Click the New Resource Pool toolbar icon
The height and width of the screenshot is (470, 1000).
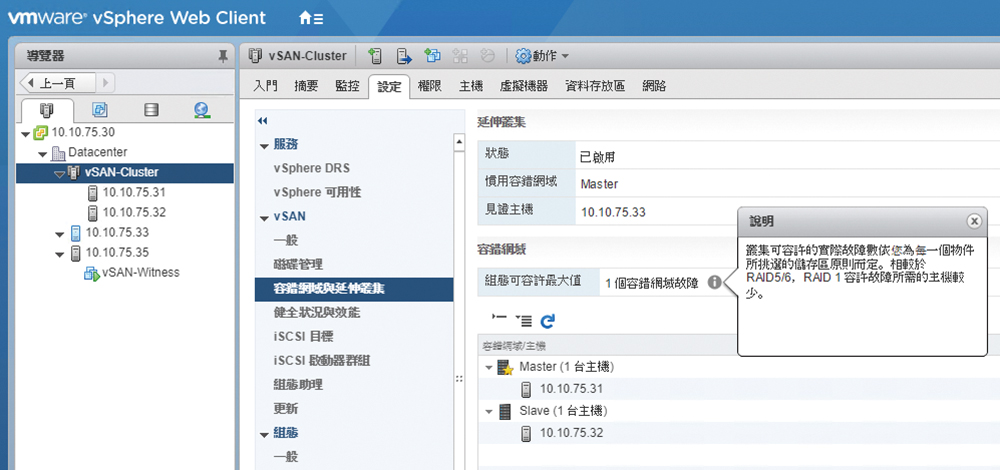point(432,56)
